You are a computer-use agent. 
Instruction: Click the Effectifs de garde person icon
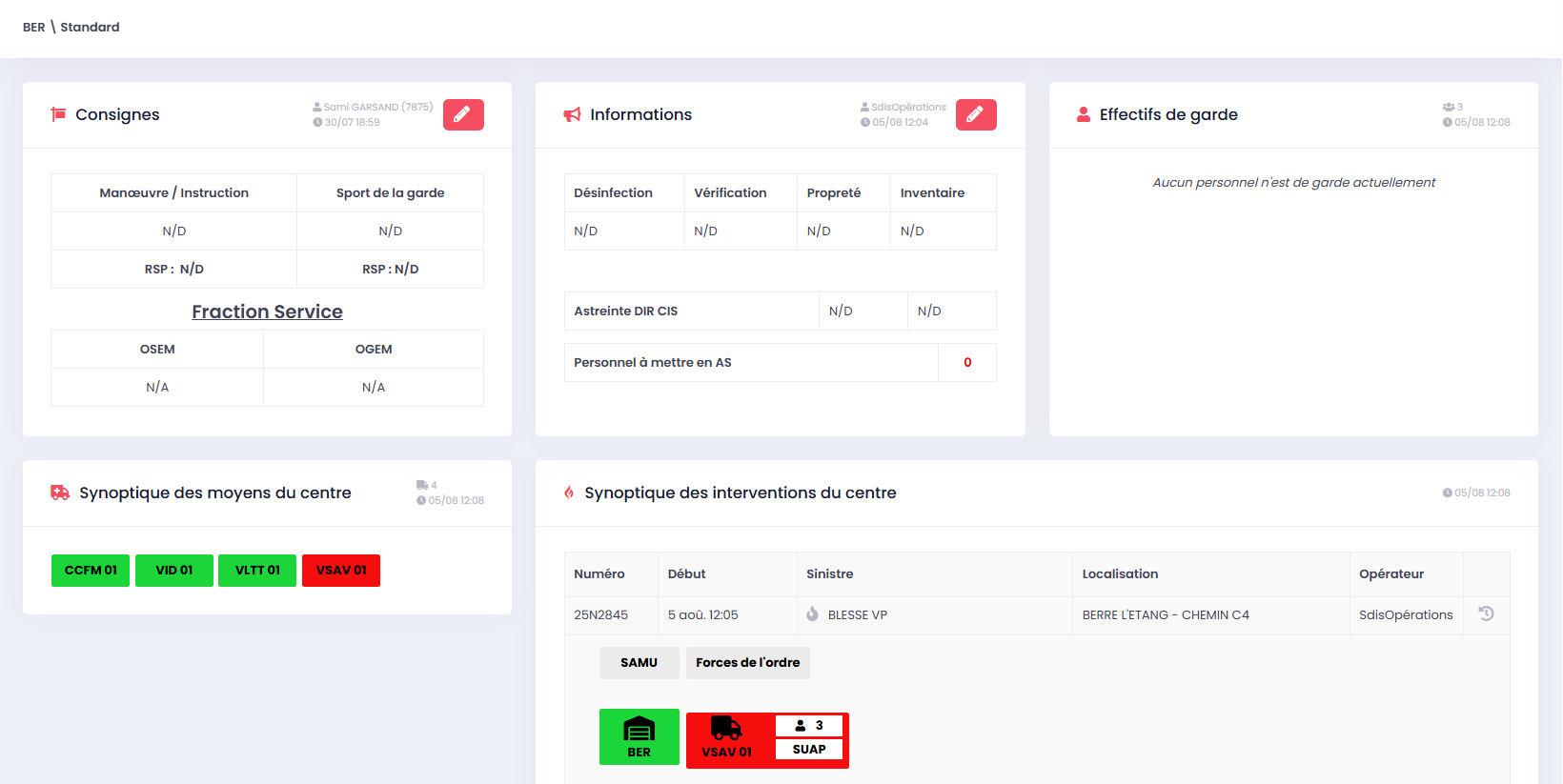(x=1084, y=114)
